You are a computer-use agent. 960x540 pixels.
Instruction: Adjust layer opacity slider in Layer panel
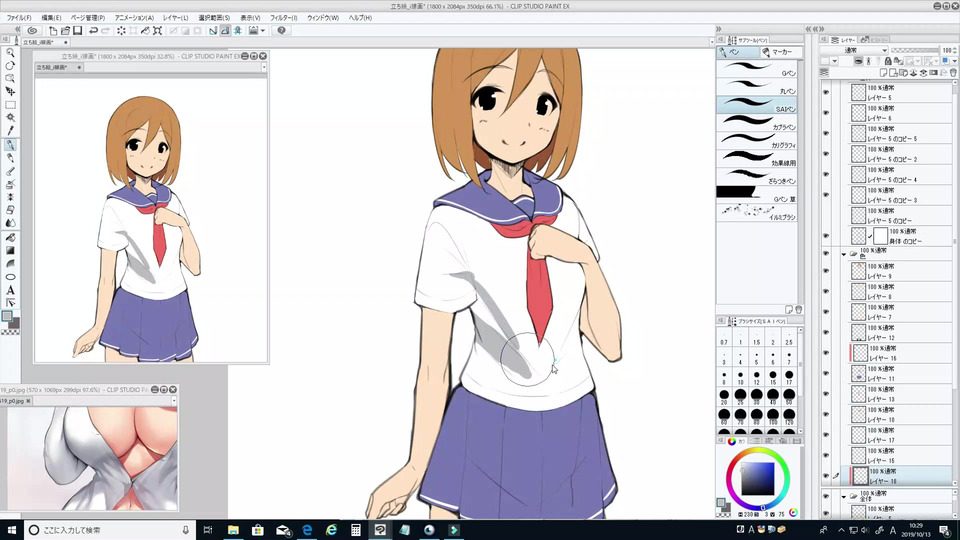915,50
